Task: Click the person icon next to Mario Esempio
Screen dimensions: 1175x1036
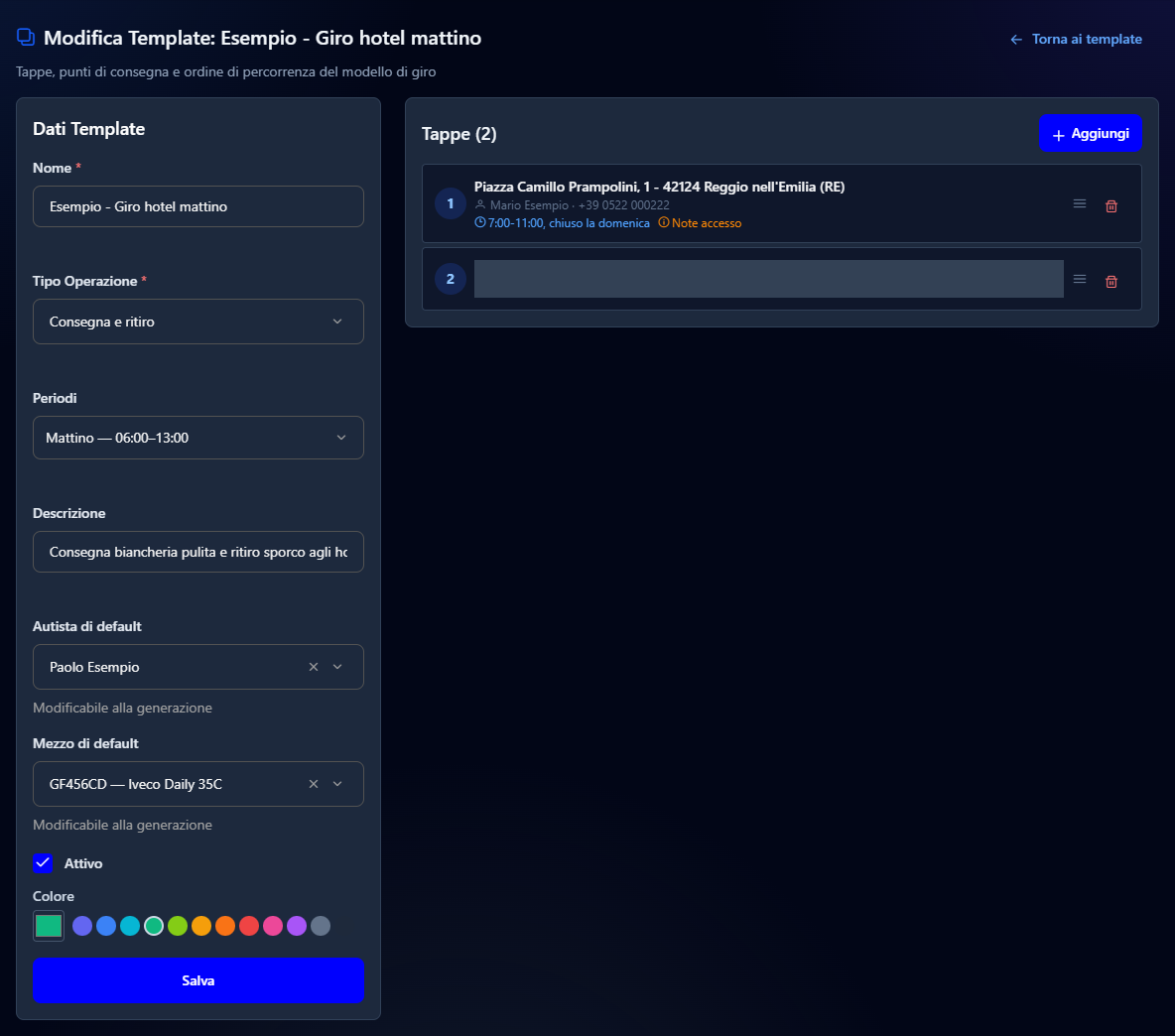Action: (480, 204)
